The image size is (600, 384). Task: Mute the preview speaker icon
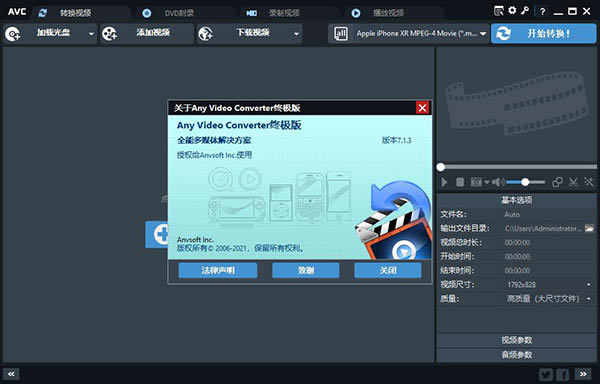coord(497,182)
